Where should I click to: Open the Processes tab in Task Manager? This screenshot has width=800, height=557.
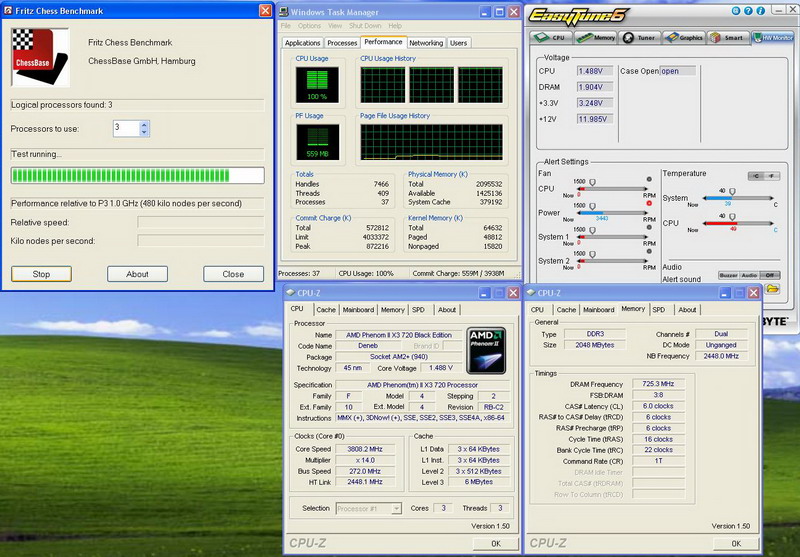pos(342,43)
